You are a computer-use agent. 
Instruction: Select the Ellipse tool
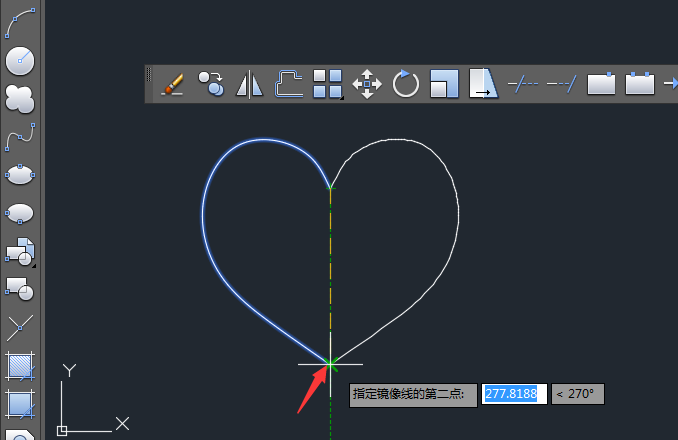pyautogui.click(x=20, y=175)
